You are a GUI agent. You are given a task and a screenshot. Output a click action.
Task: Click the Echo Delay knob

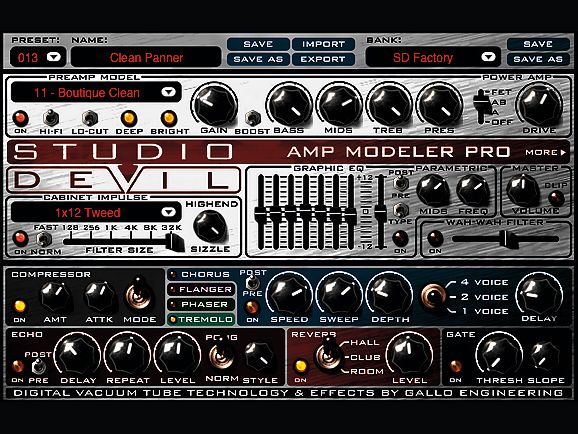tap(77, 355)
